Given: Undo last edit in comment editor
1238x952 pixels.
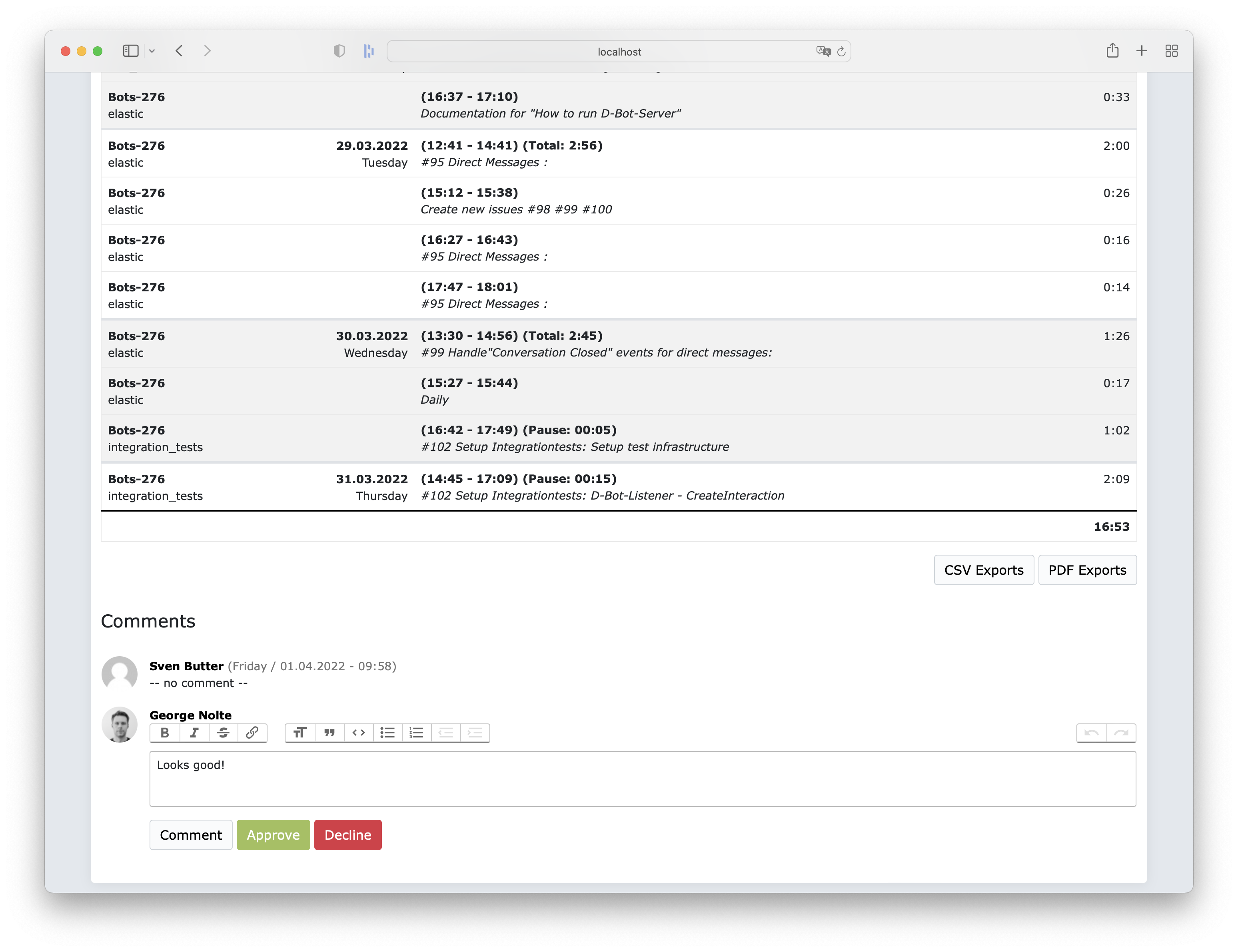Looking at the screenshot, I should [x=1092, y=733].
